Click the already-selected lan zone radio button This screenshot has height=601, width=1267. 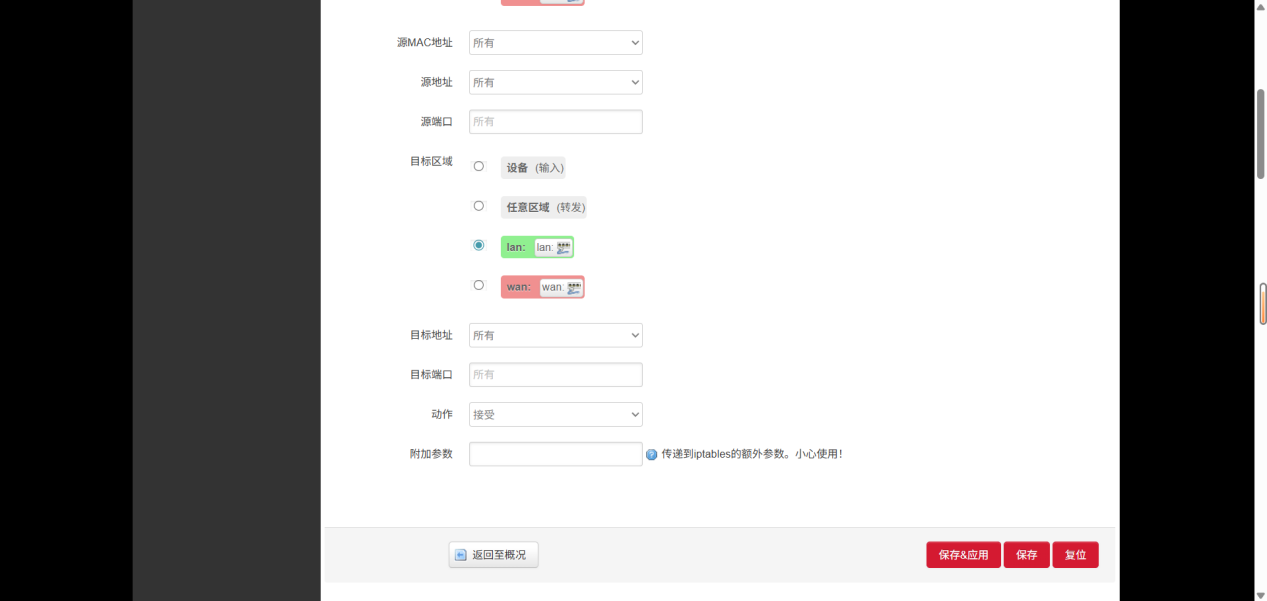click(x=478, y=244)
